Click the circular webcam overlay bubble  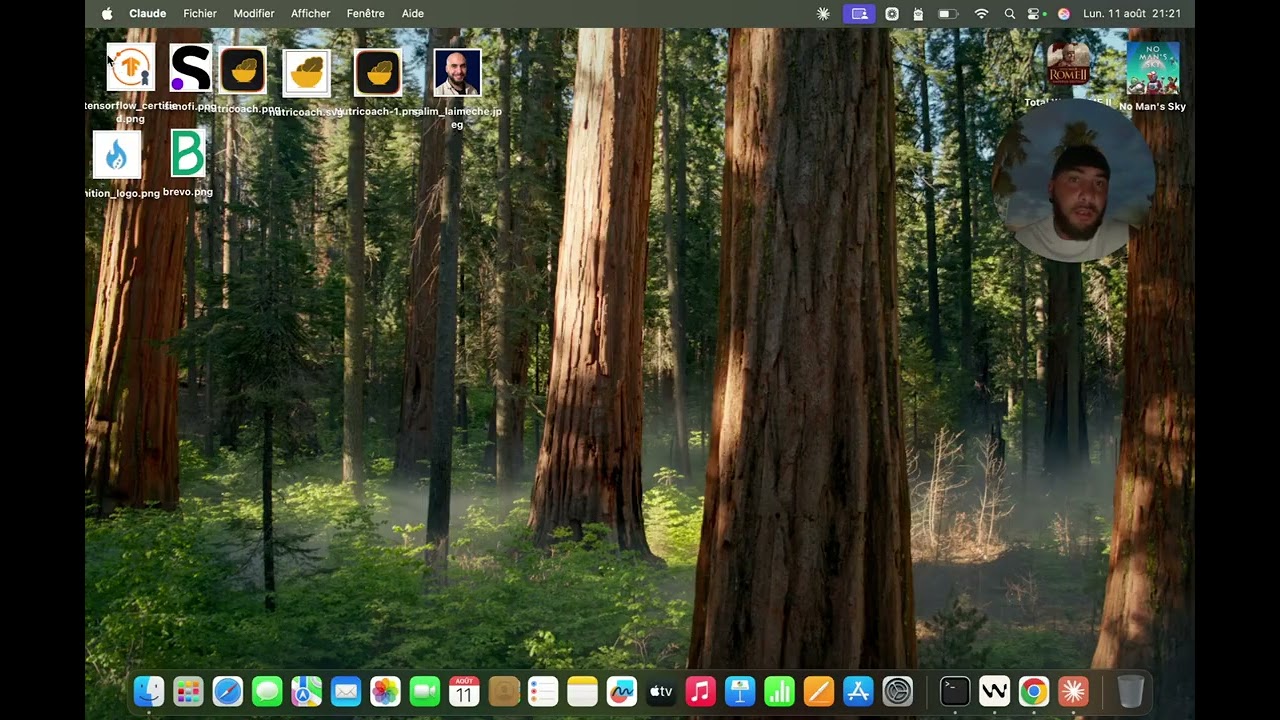pyautogui.click(x=1074, y=181)
